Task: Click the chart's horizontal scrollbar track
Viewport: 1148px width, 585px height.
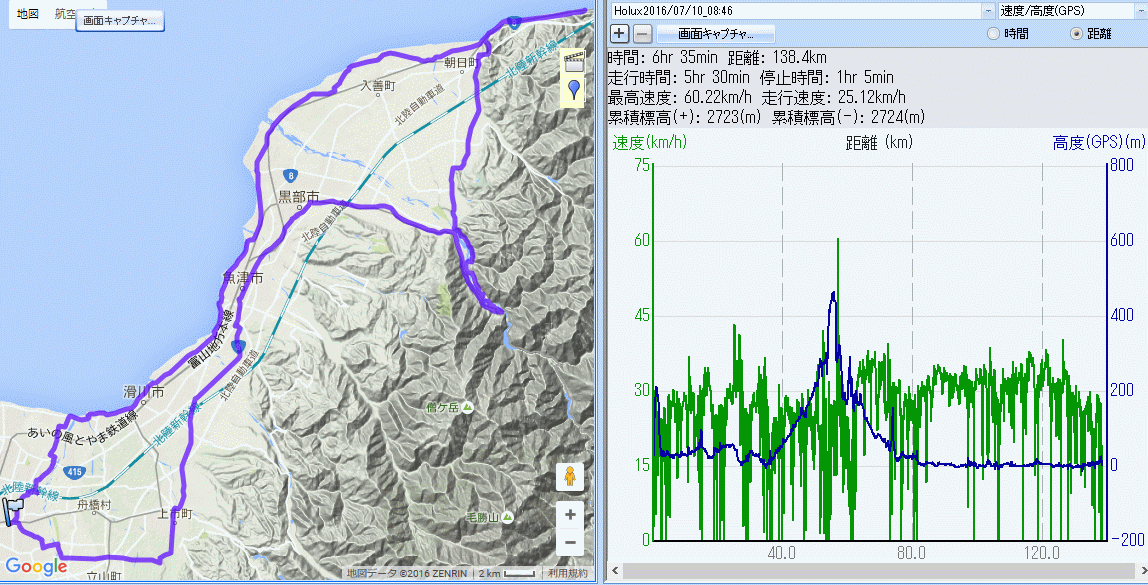Action: coord(870,569)
